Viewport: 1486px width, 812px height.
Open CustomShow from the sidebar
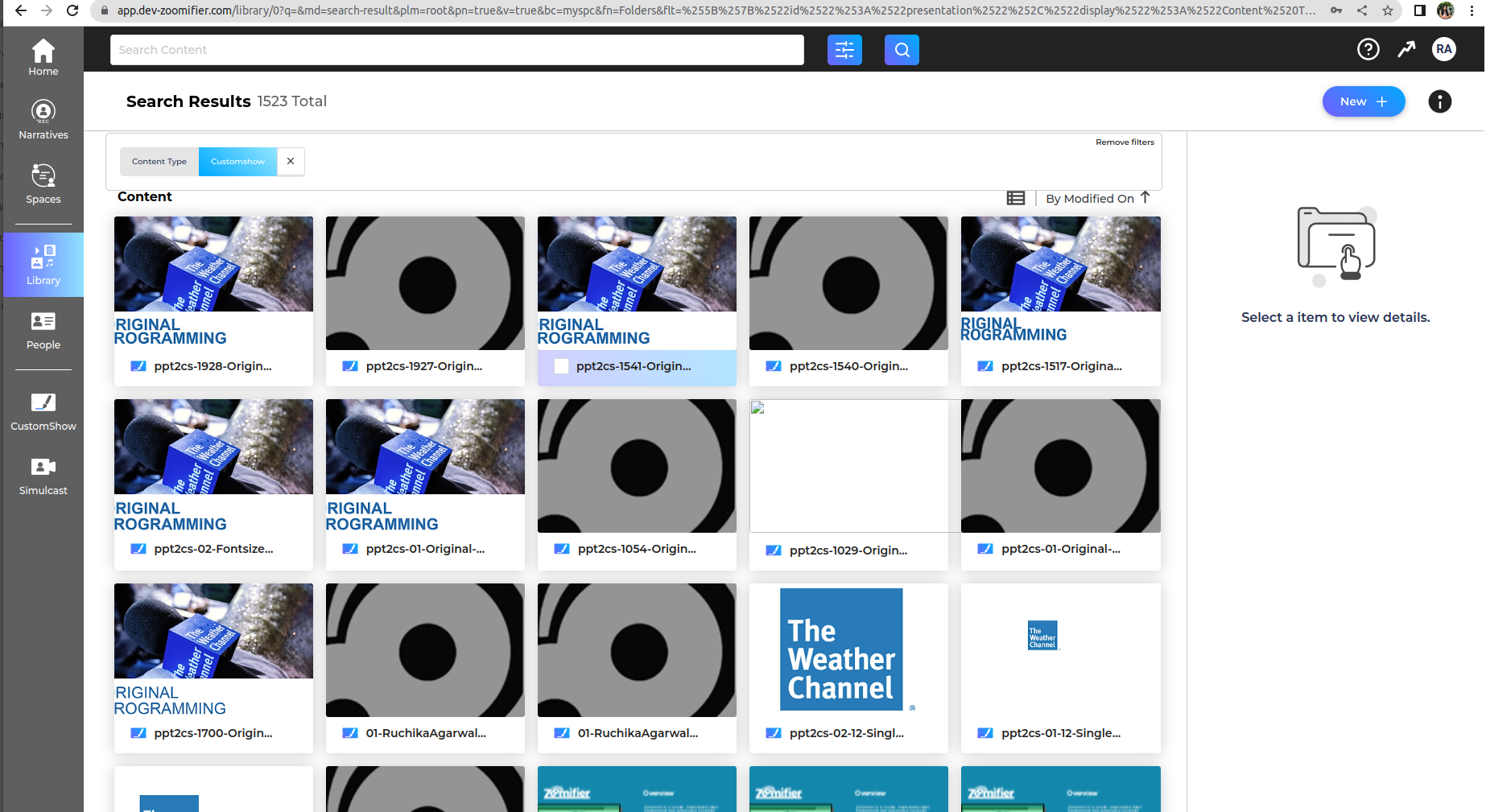pos(43,410)
